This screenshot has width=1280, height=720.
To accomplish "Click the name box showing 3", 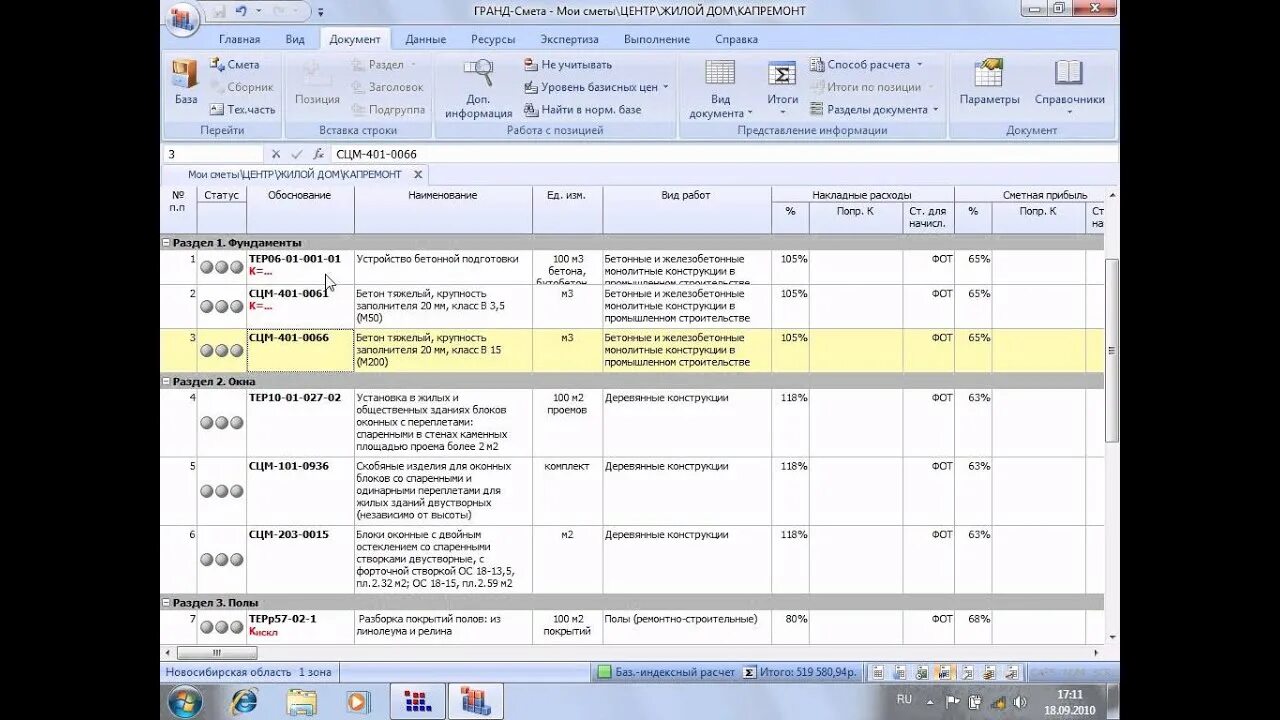I will pos(212,154).
